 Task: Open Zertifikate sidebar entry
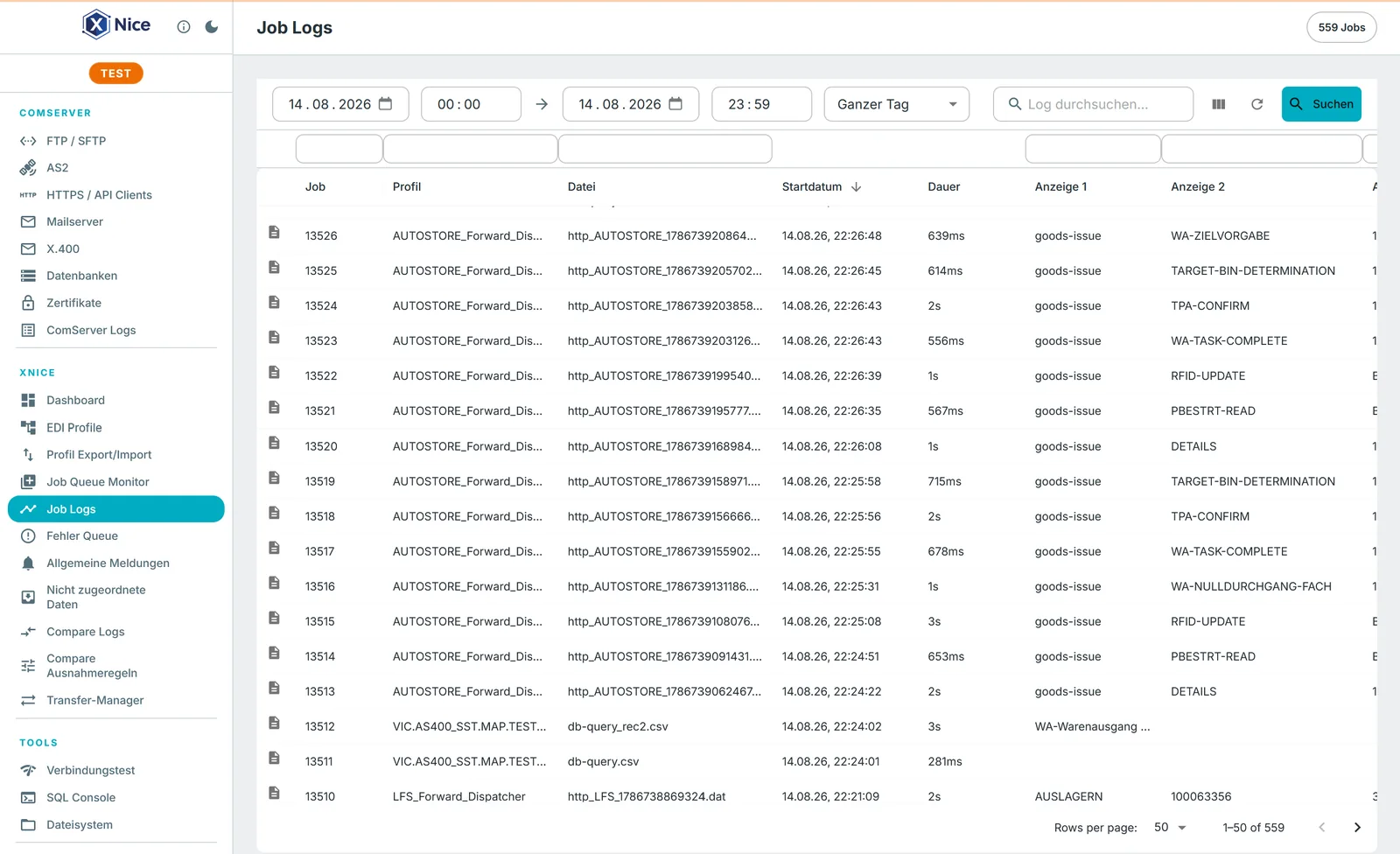(115, 303)
